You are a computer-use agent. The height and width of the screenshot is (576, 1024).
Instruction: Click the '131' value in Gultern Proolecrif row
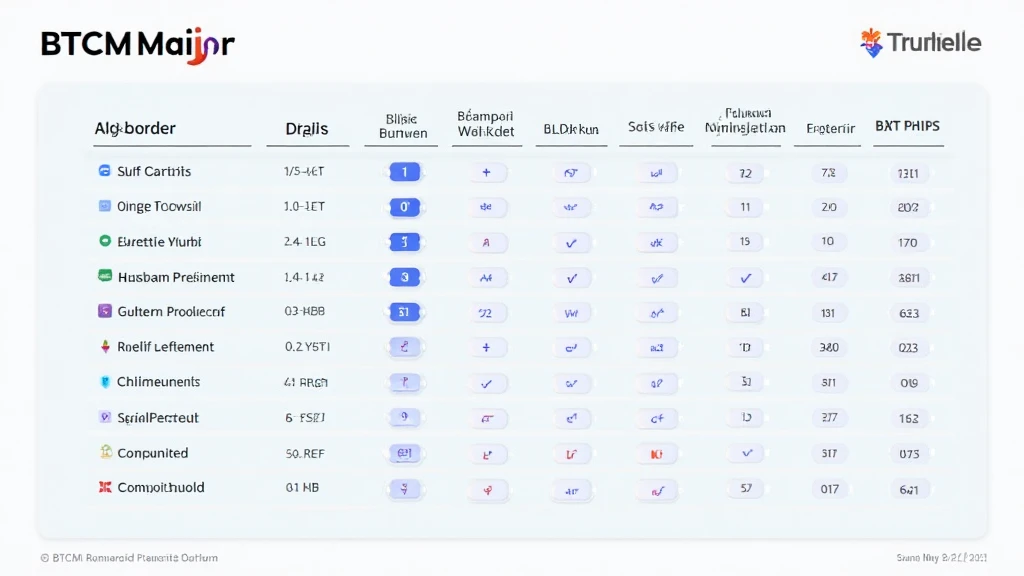click(x=828, y=313)
